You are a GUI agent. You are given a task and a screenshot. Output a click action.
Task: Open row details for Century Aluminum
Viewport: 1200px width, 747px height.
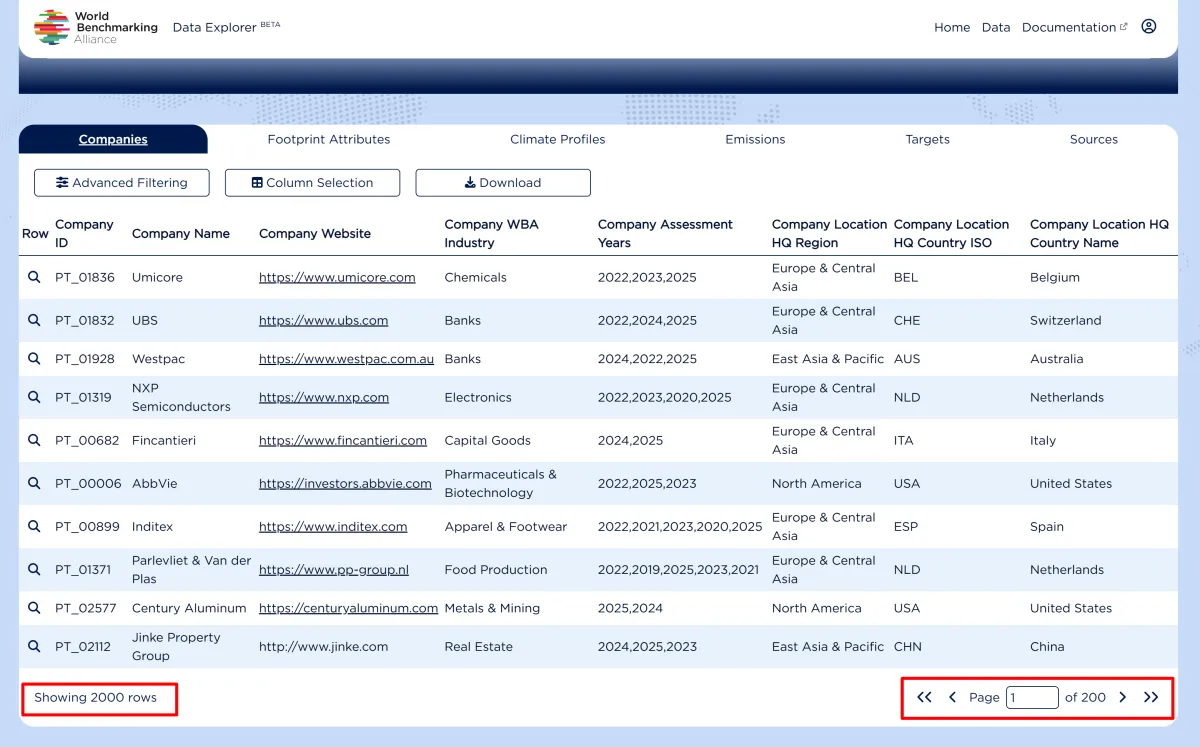(x=34, y=608)
